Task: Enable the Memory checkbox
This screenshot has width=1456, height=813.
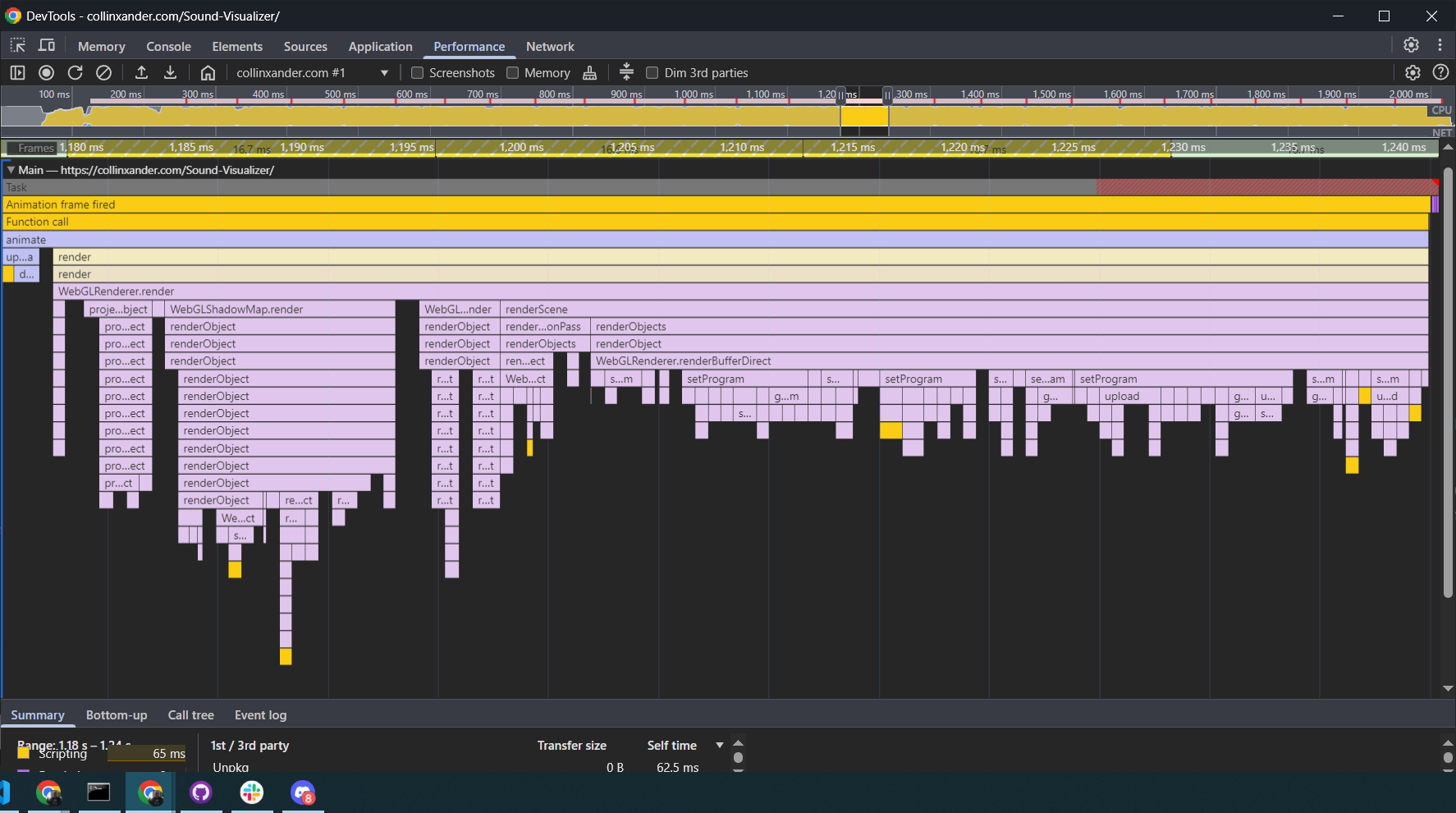Action: pyautogui.click(x=513, y=73)
